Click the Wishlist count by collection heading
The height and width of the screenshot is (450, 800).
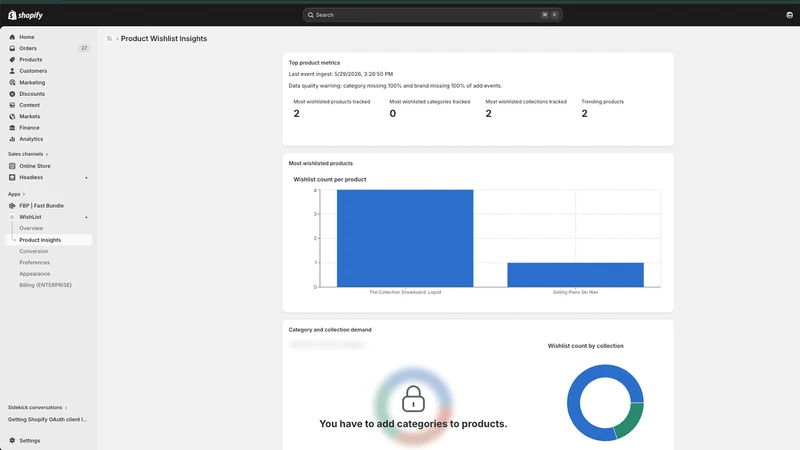586,346
